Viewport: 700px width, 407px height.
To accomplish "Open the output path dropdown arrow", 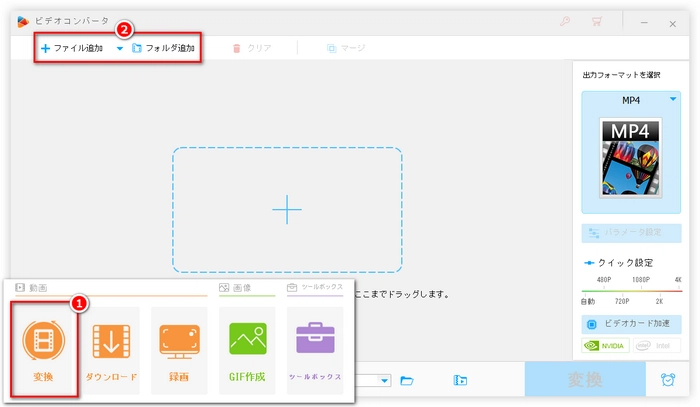I will (x=385, y=380).
